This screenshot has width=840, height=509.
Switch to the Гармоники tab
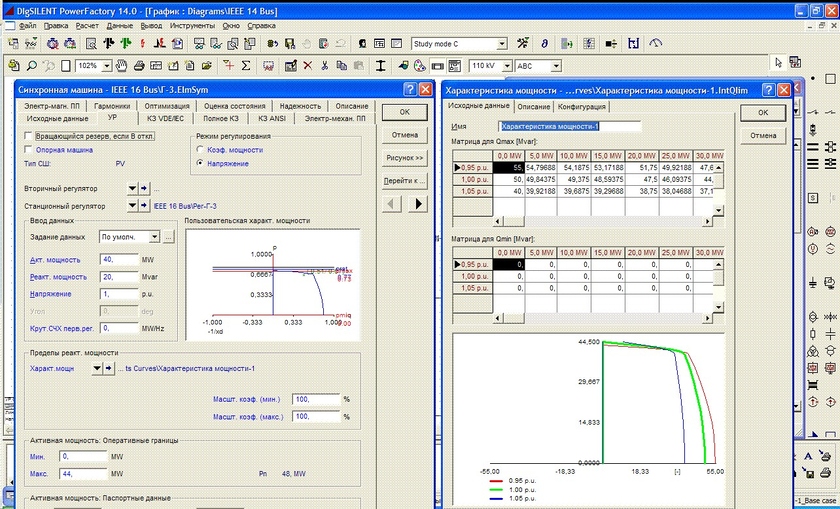click(x=112, y=106)
